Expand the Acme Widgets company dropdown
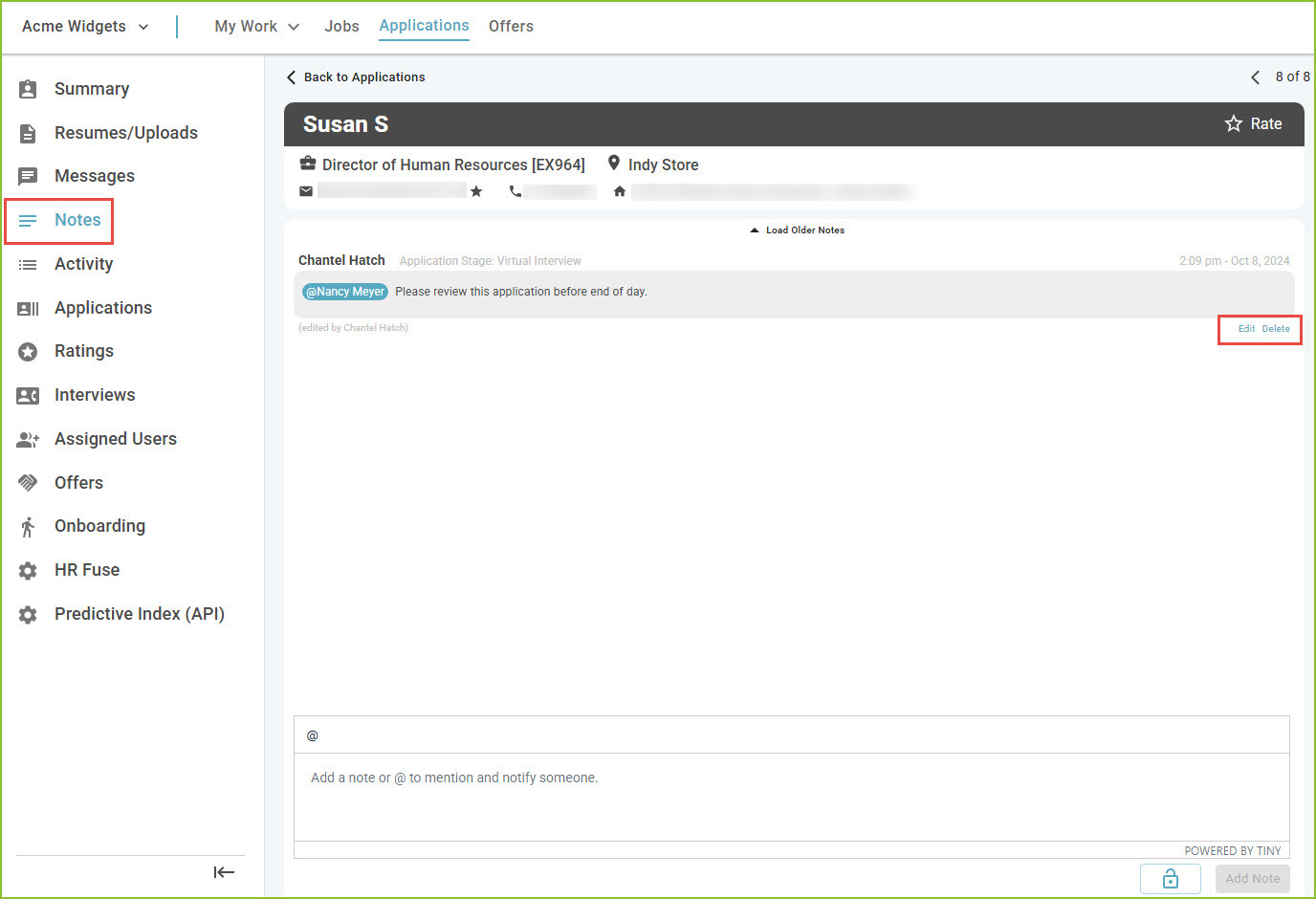Viewport: 1316px width, 899px height. (85, 27)
